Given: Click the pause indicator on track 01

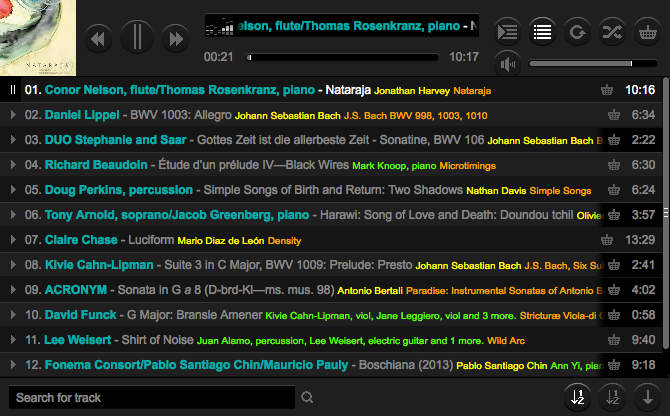Looking at the screenshot, I should (13, 90).
